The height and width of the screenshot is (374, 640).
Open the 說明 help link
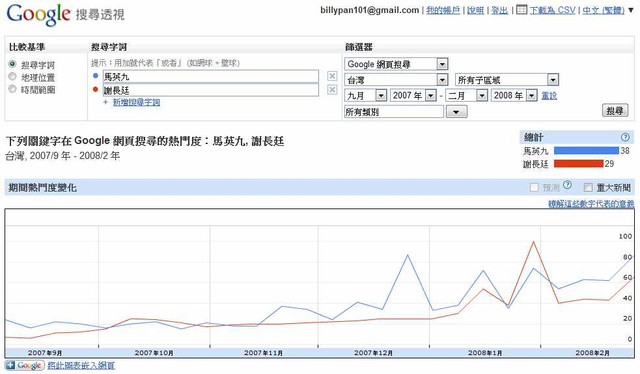476,10
